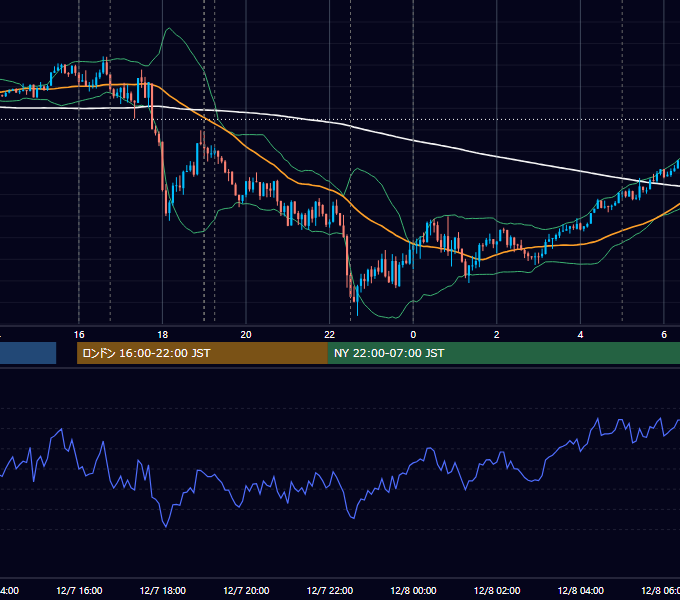Click the "12/7 22:00" date label
The width and height of the screenshot is (680, 600).
point(330,590)
